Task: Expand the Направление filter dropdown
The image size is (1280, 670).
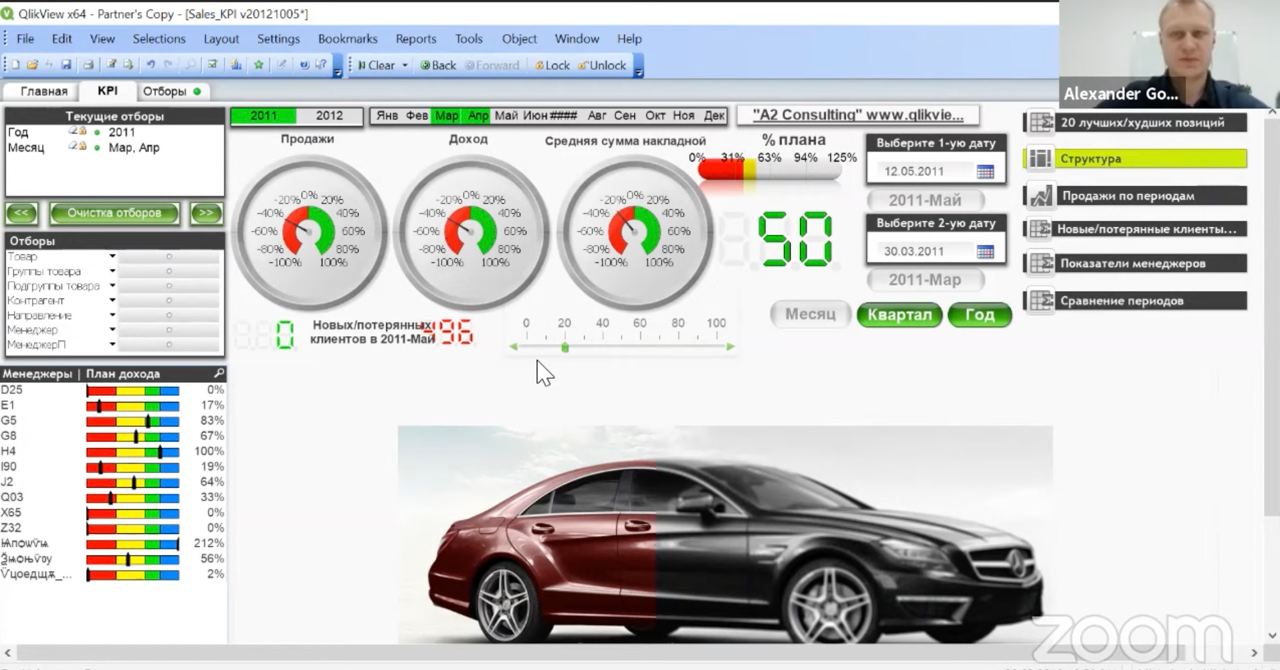Action: [x=112, y=315]
